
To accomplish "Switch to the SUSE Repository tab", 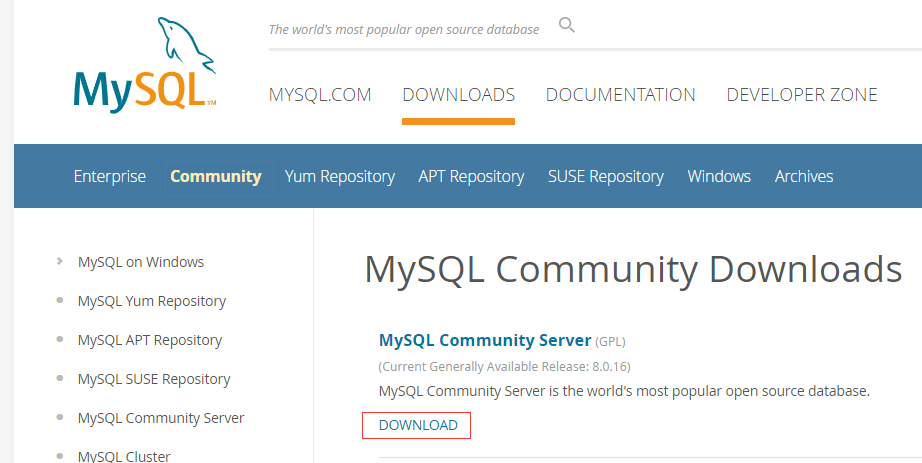I will (x=606, y=176).
